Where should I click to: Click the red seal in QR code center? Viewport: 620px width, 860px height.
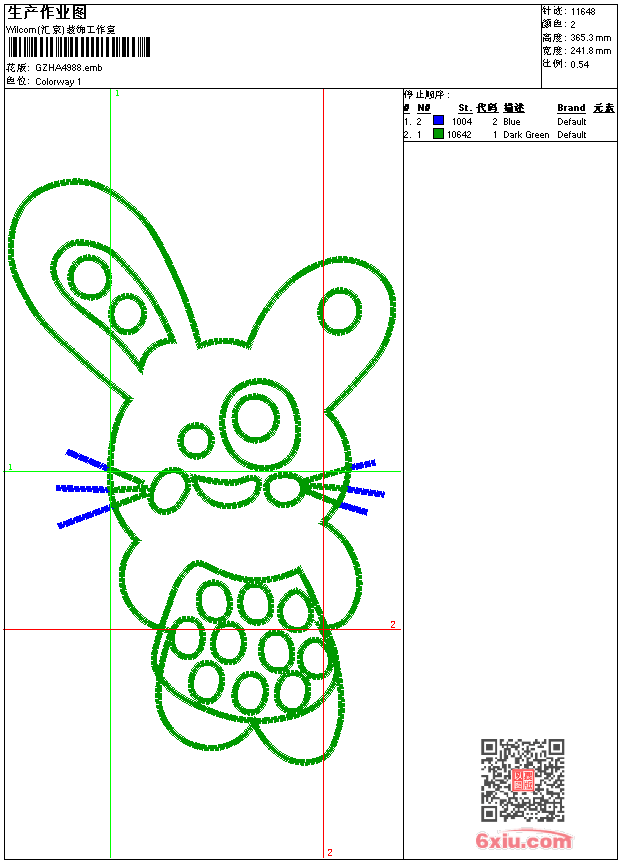click(522, 780)
